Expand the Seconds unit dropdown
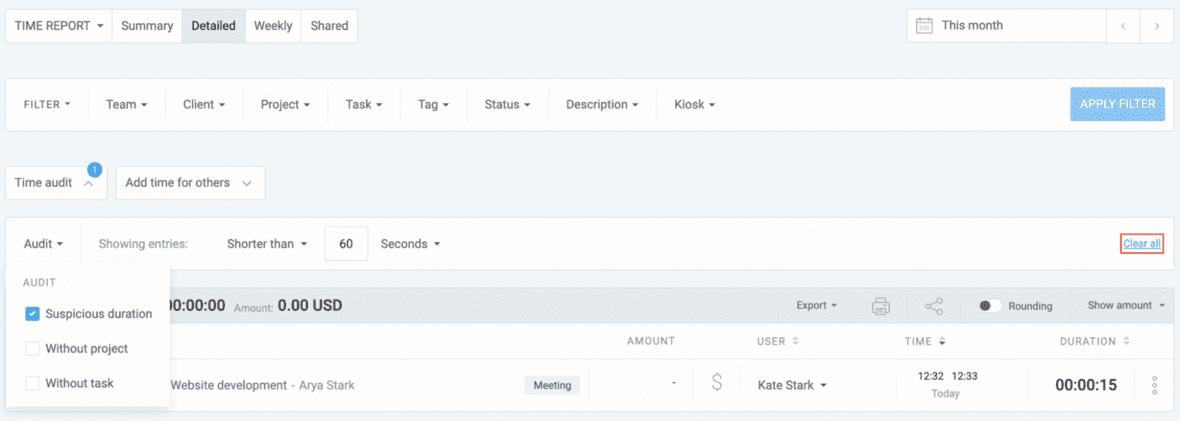The width and height of the screenshot is (1180, 421). click(x=410, y=244)
